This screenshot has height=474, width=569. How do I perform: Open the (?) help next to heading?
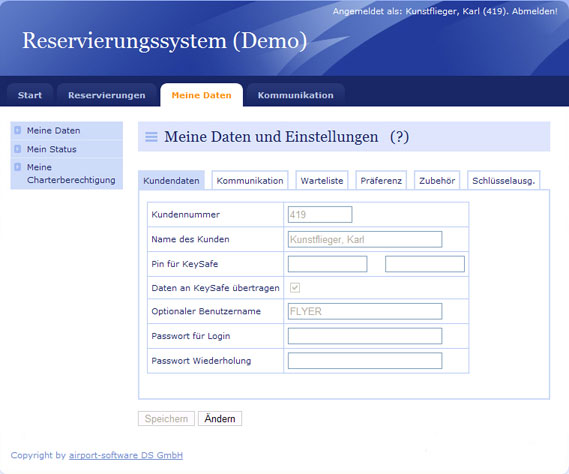pos(399,137)
